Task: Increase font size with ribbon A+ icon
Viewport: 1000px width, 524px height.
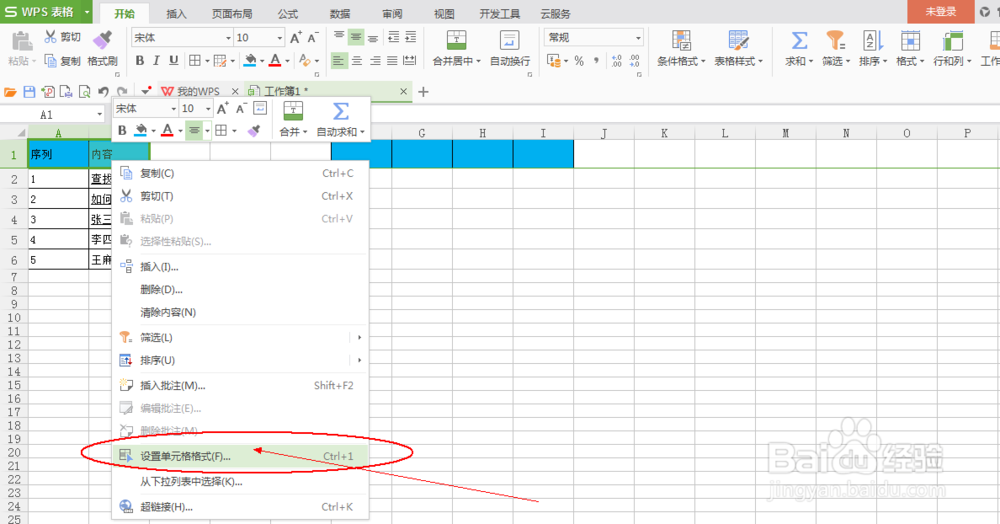Action: click(x=295, y=38)
